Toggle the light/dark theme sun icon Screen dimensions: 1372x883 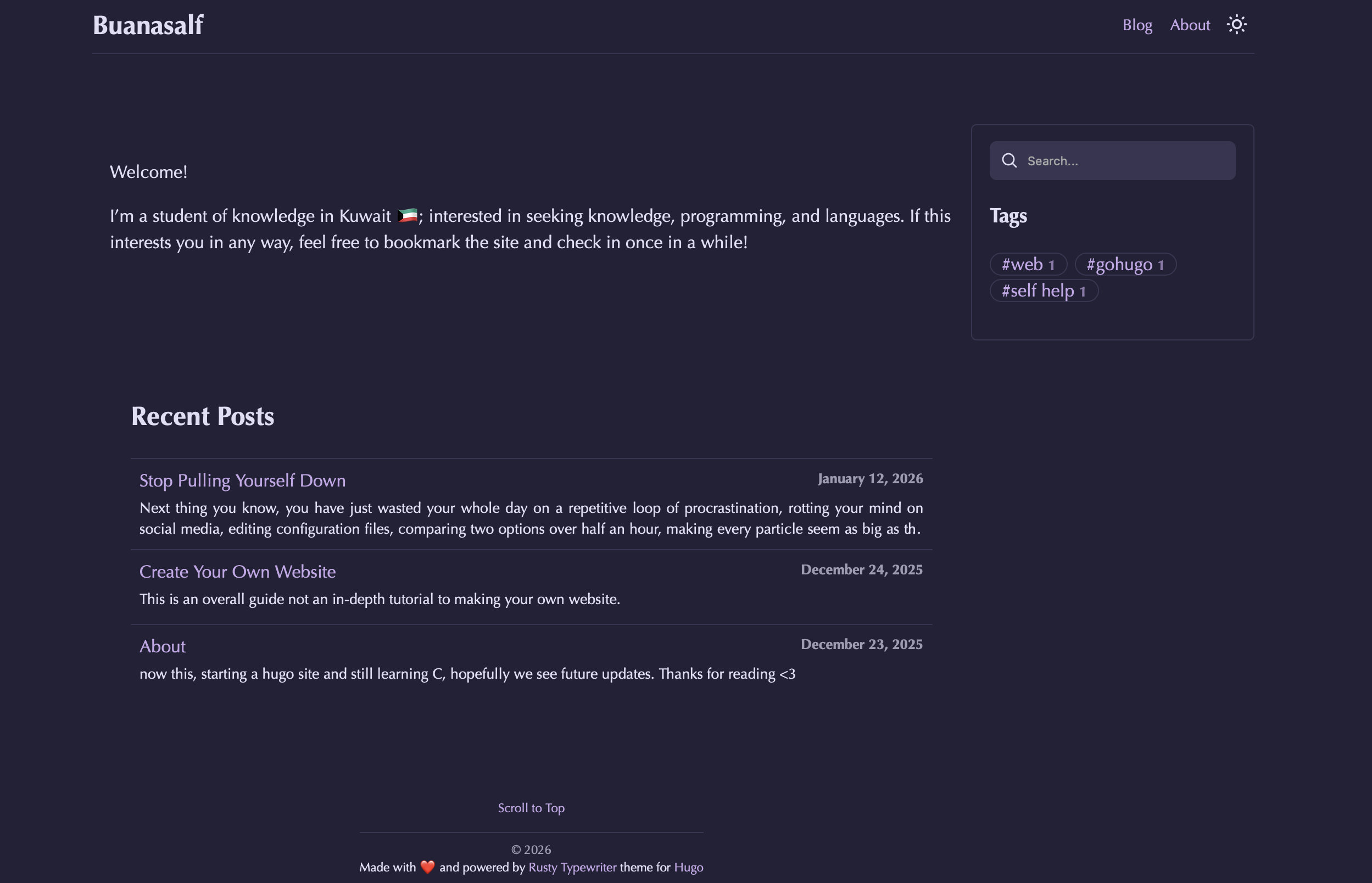point(1236,25)
